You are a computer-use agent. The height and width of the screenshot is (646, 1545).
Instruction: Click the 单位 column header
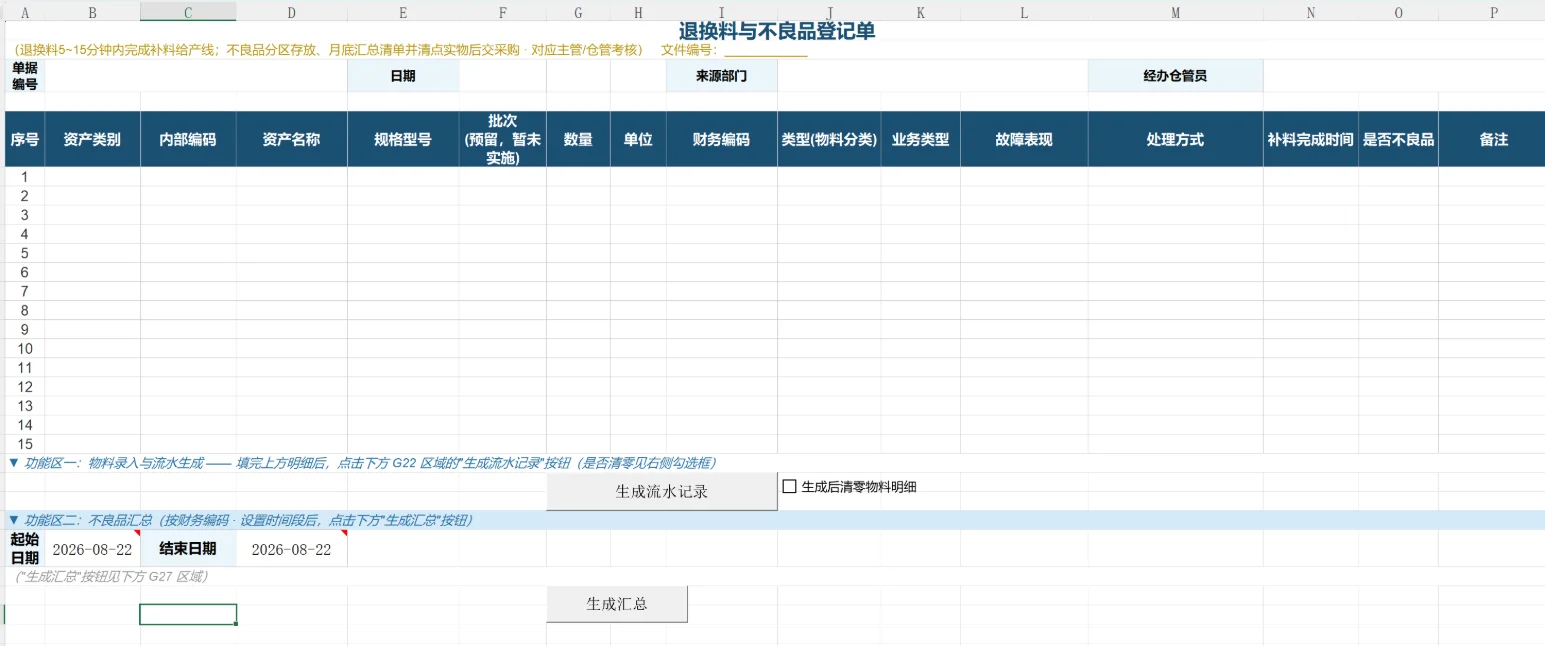pyautogui.click(x=638, y=139)
